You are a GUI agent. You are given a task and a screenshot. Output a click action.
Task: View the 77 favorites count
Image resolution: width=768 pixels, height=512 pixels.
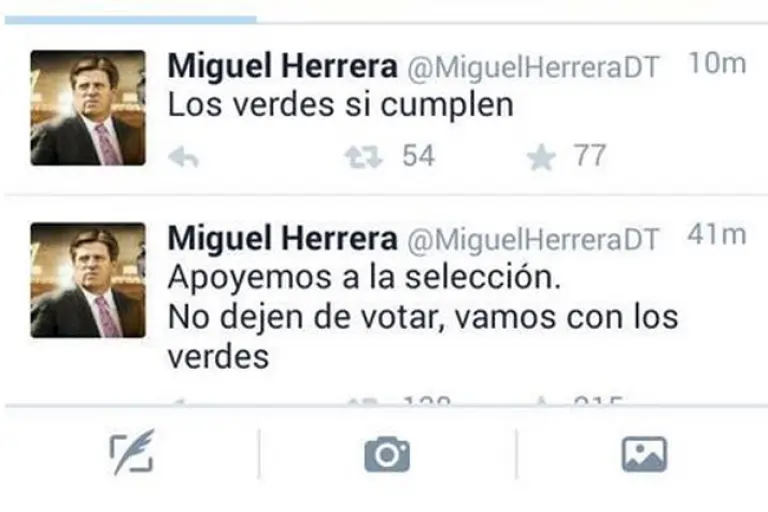[x=590, y=156]
